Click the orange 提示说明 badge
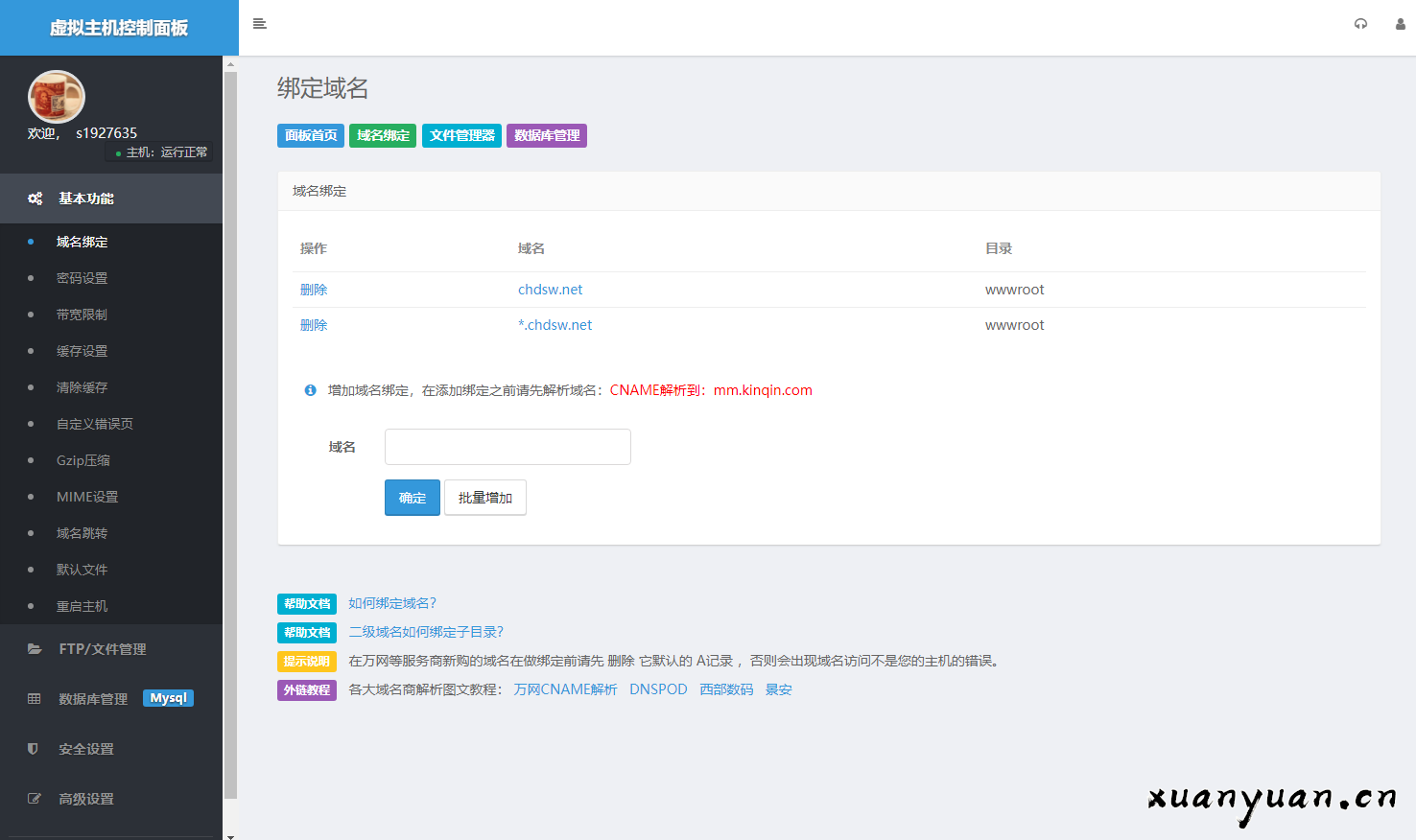 coord(307,662)
